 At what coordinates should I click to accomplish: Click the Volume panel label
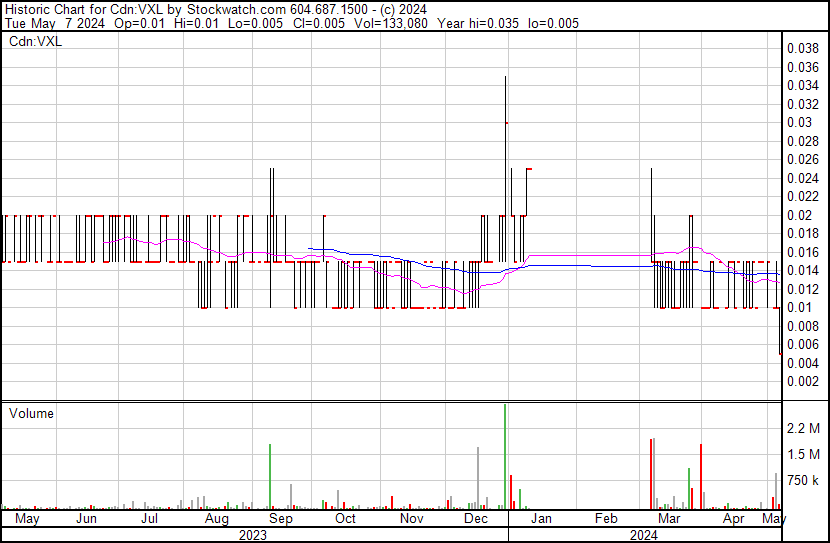[31, 413]
